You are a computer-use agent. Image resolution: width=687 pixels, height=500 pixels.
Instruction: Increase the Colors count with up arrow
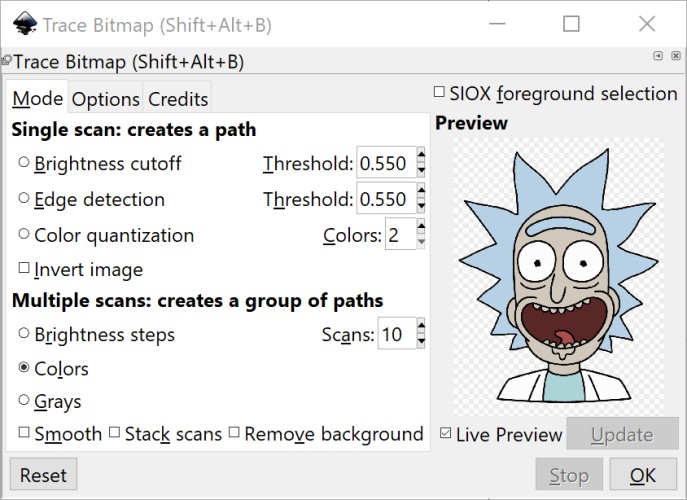421,226
